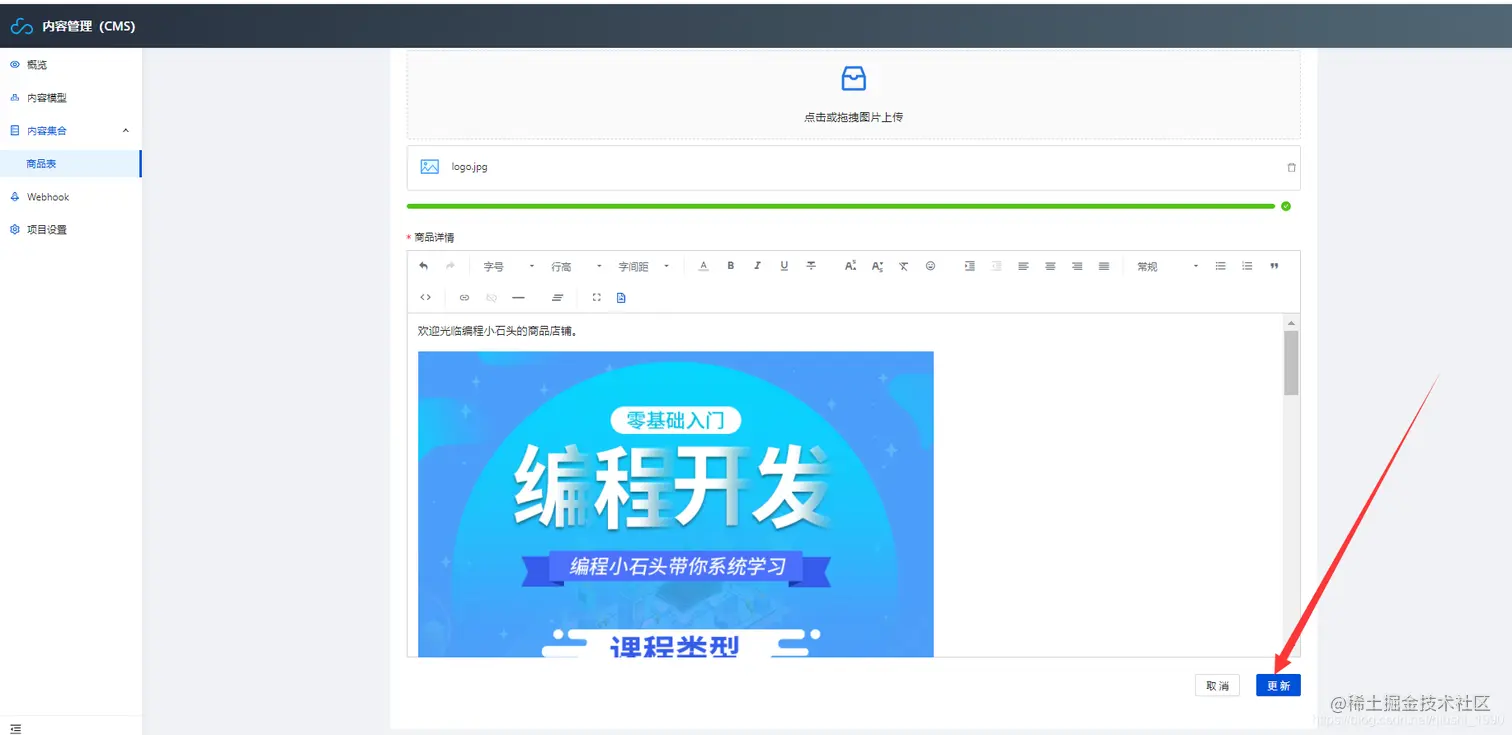Click the 编程开发 banner image in editor
Image resolution: width=1512 pixels, height=735 pixels.
(x=676, y=504)
